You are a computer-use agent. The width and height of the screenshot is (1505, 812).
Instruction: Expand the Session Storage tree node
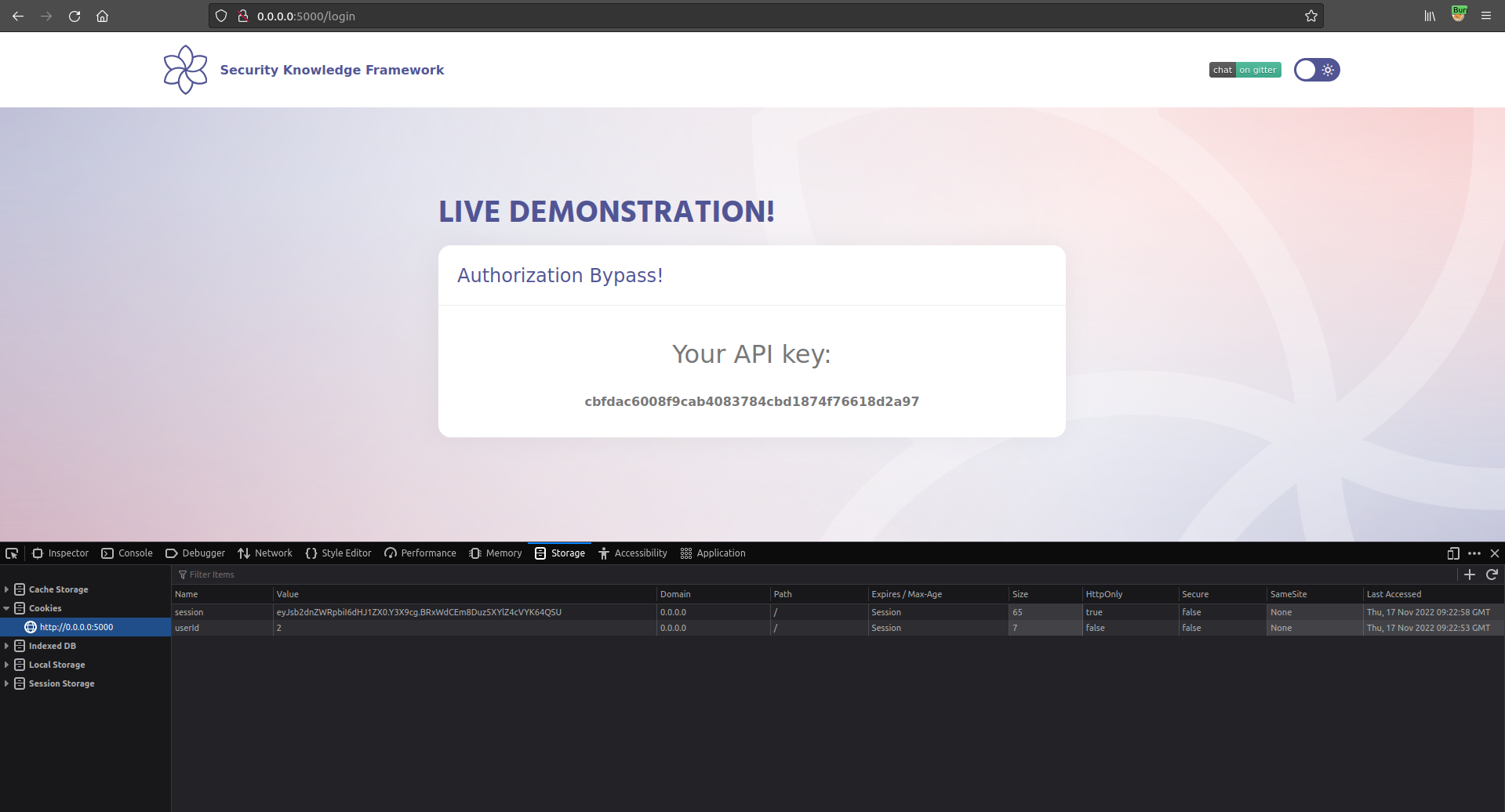tap(6, 683)
